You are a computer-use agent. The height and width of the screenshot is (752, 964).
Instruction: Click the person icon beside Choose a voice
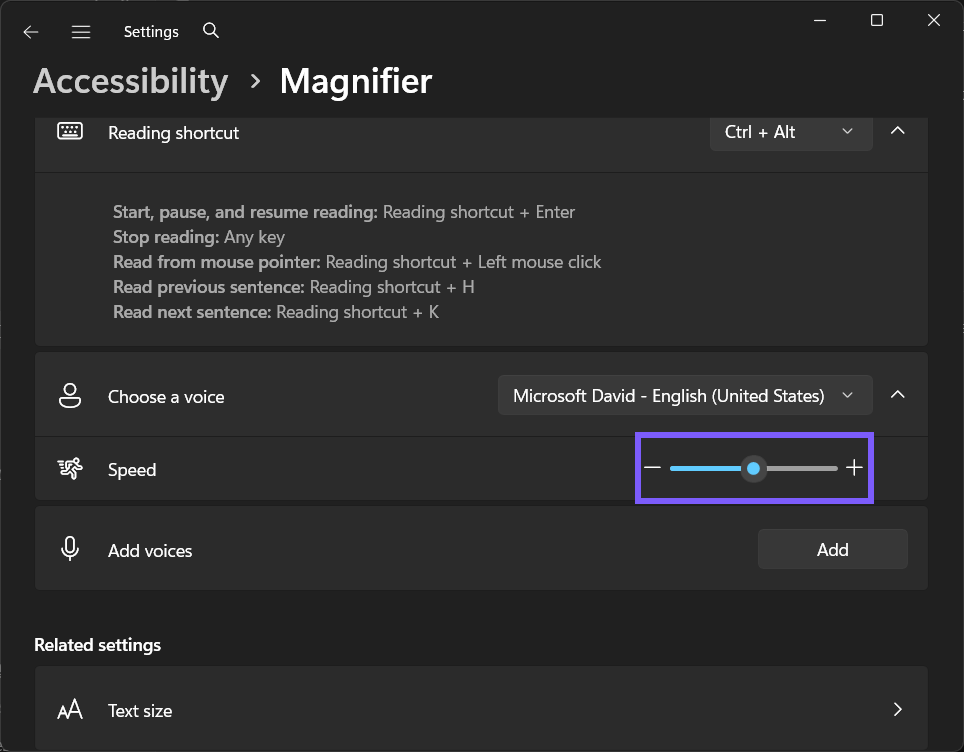click(70, 396)
